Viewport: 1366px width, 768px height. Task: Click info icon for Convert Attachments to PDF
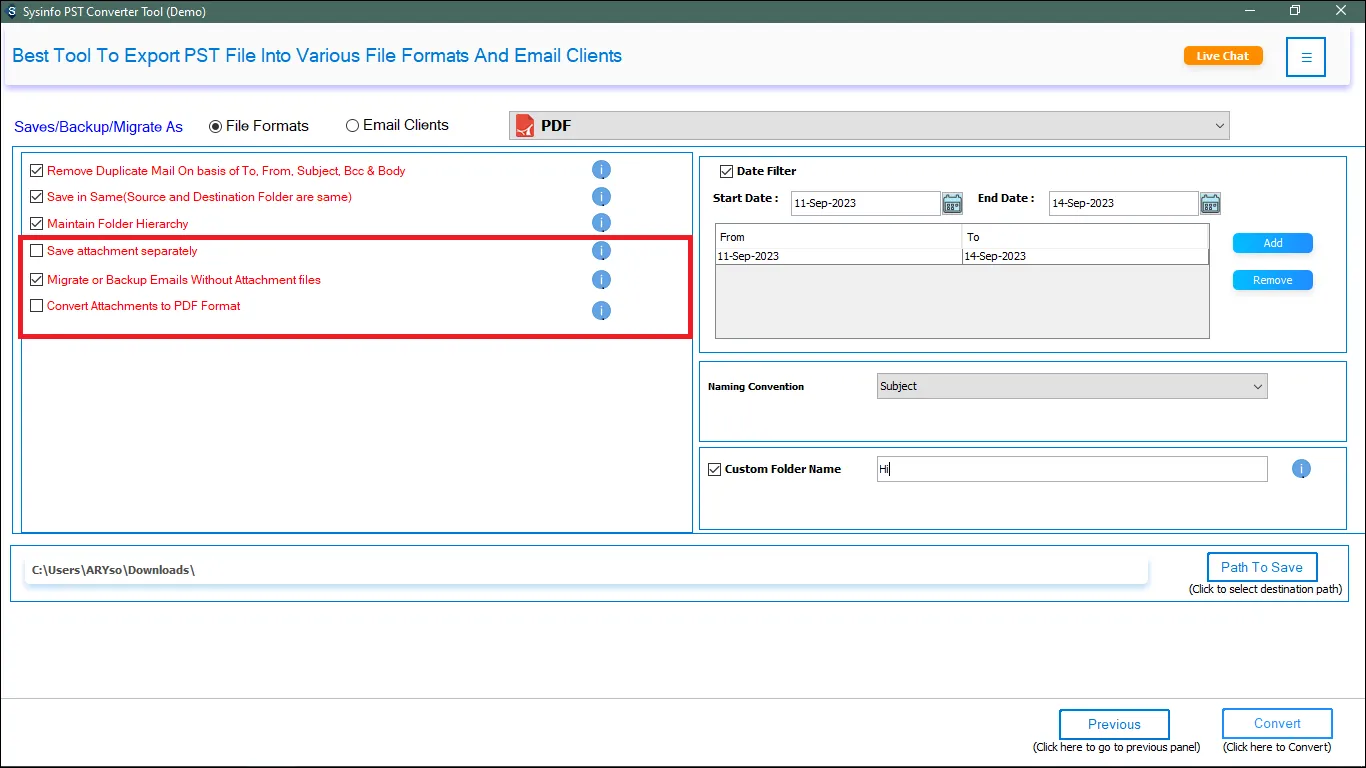tap(601, 310)
